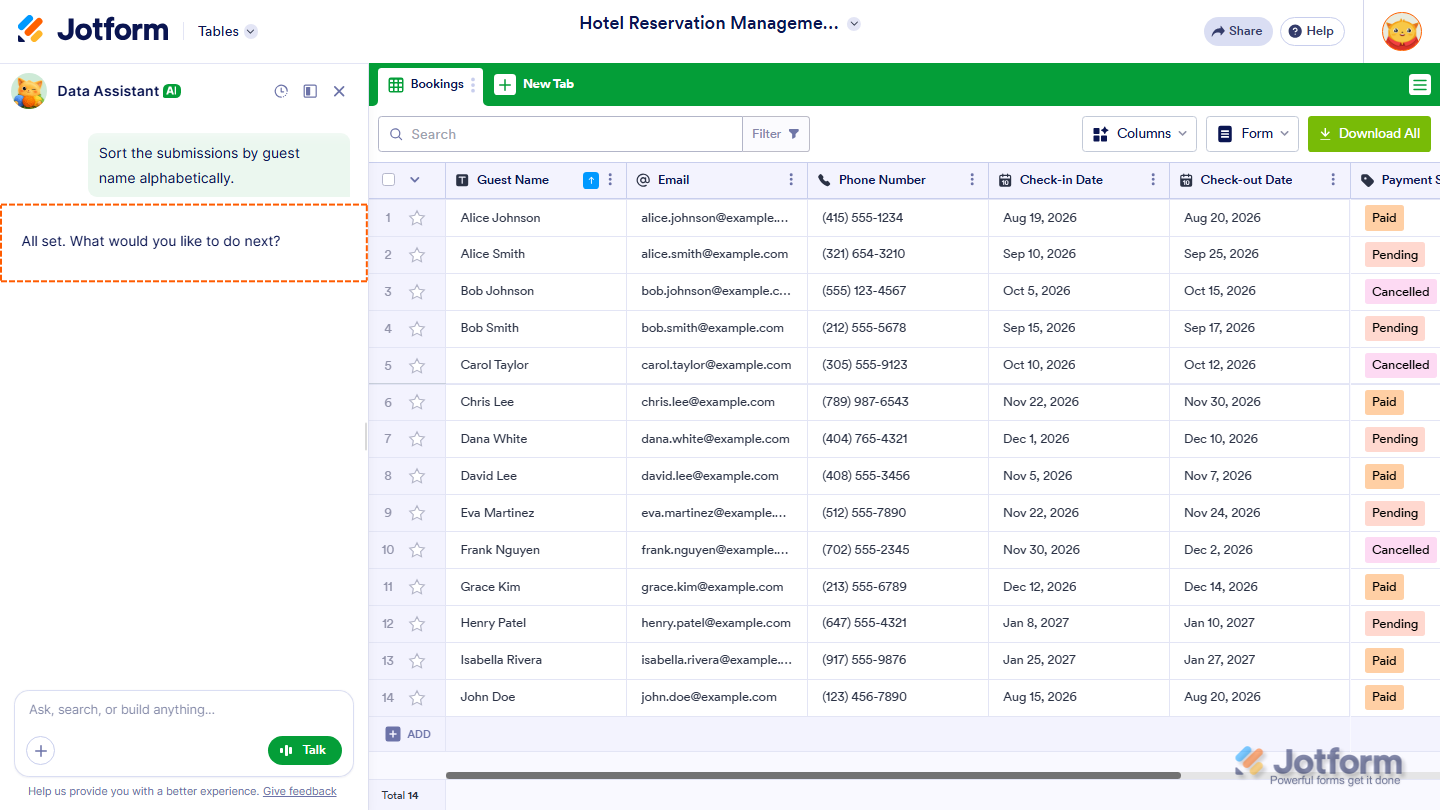Image resolution: width=1440 pixels, height=810 pixels.
Task: Click the plus attachment button in chat
Action: click(41, 750)
